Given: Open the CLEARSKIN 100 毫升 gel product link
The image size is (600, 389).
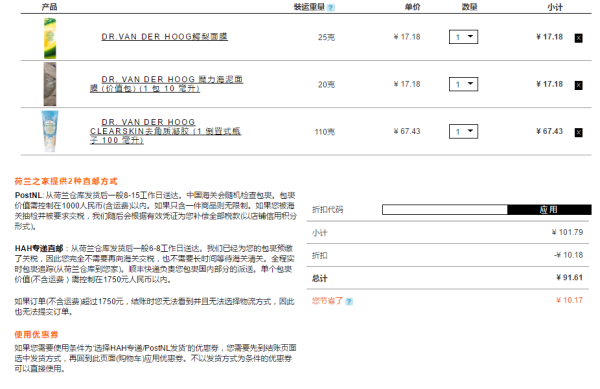Looking at the screenshot, I should click(165, 131).
